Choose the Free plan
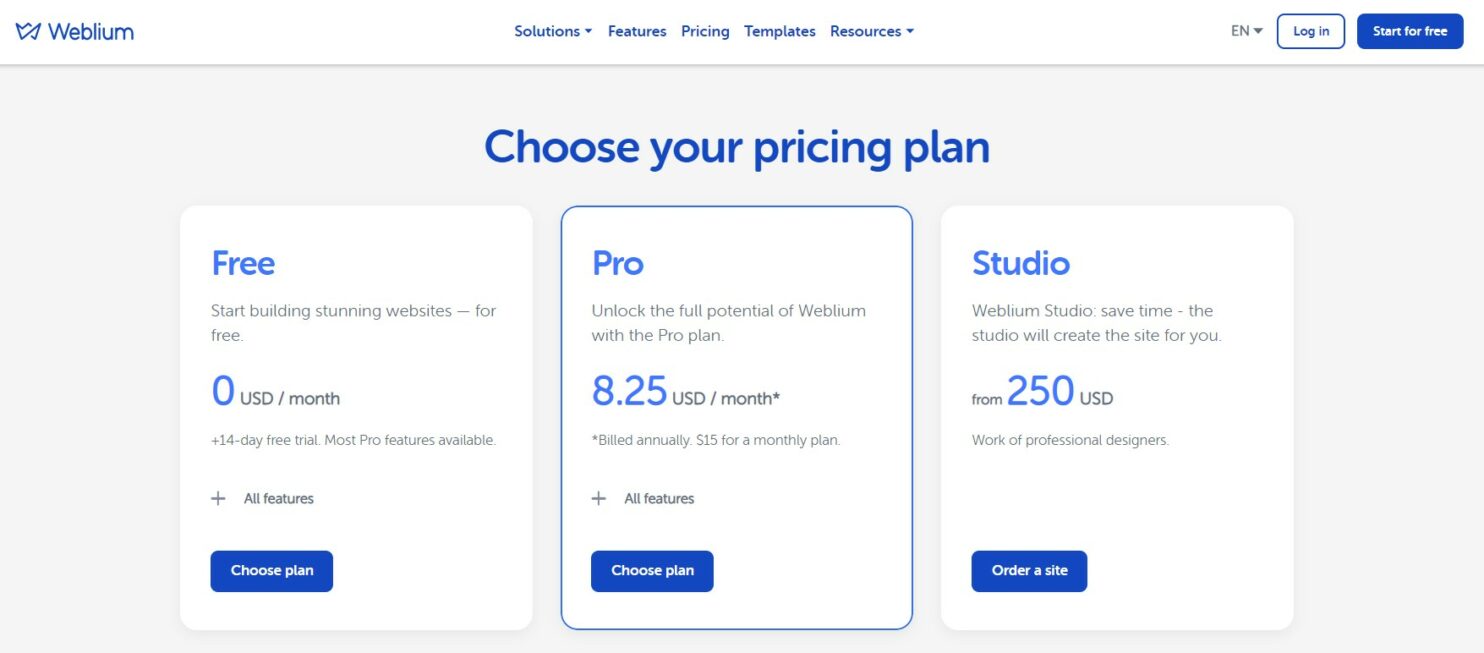Screen dimensions: 1484x653 (272, 570)
